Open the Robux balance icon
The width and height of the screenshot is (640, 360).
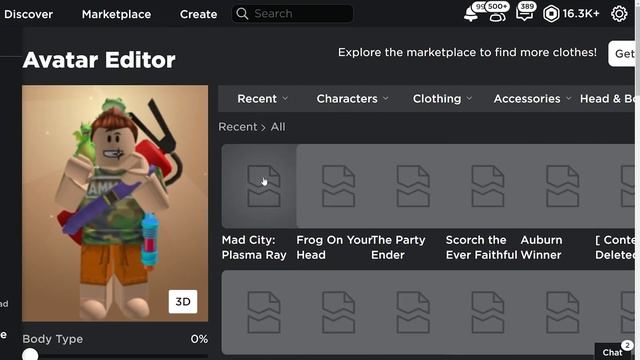551,14
